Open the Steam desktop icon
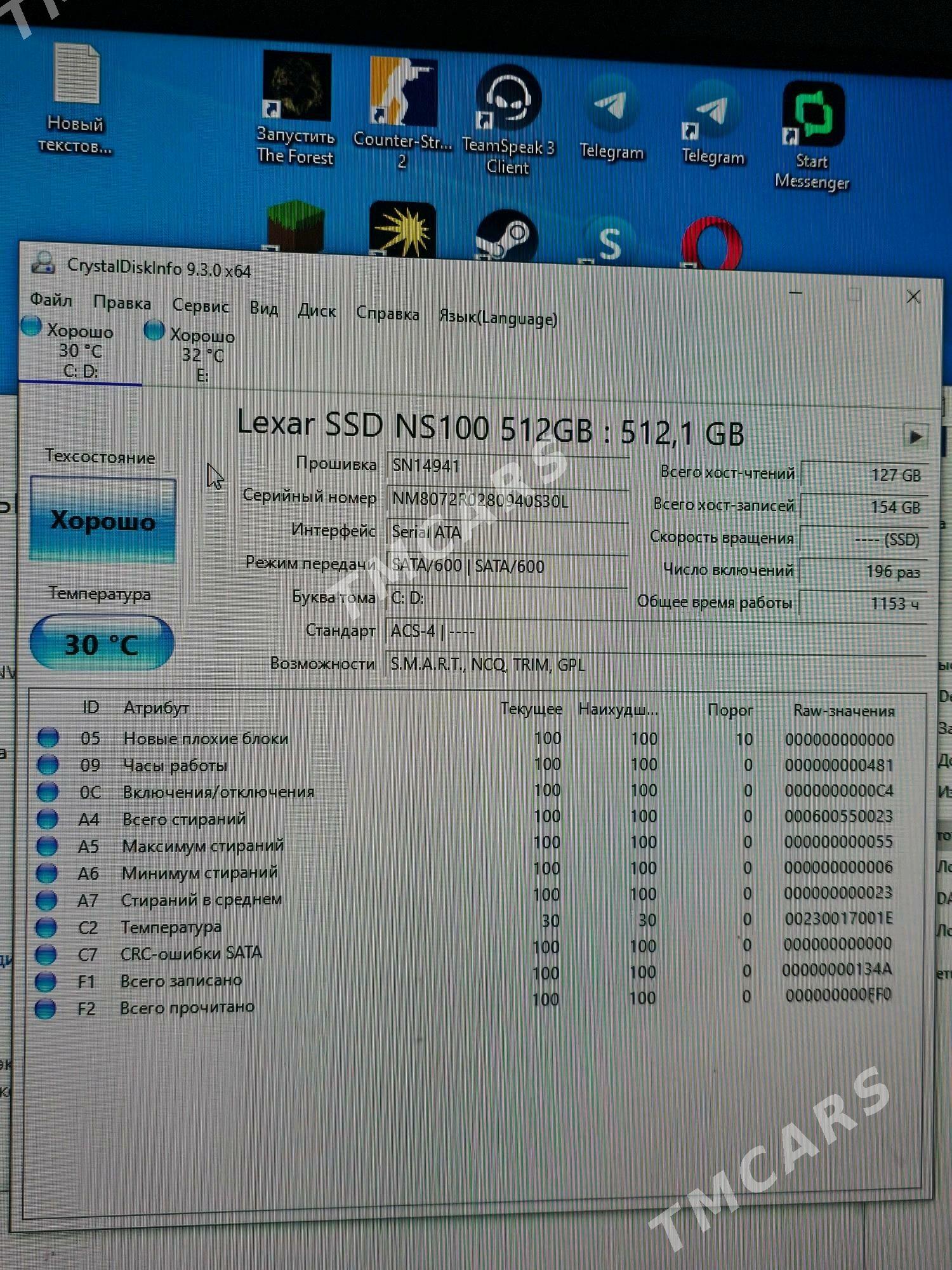The width and height of the screenshot is (952, 1270). [507, 236]
